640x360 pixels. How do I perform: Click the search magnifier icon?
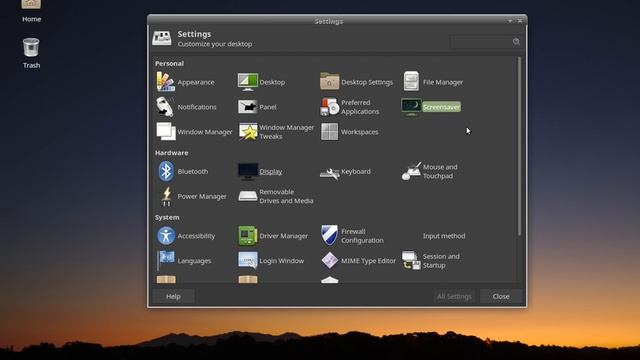516,42
